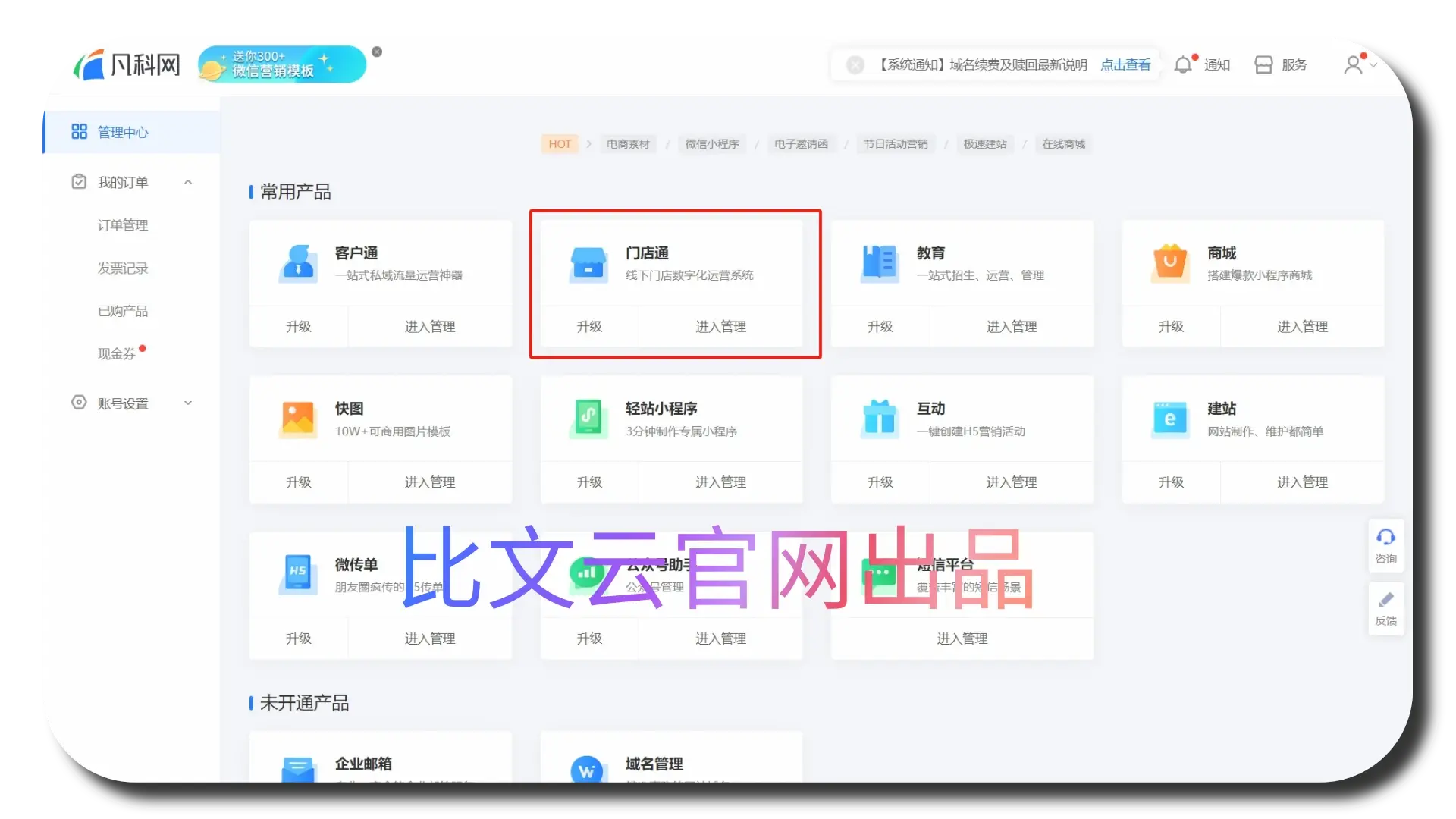Click the 建站 e icon
Viewport: 1456px width, 819px height.
pos(1170,419)
